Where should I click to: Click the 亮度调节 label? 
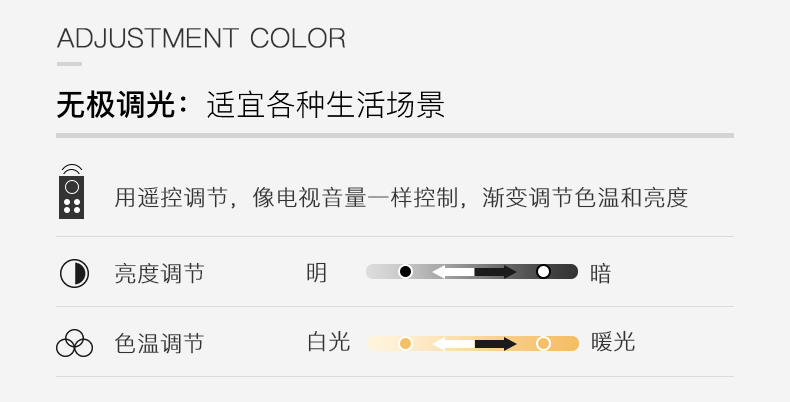tap(159, 274)
